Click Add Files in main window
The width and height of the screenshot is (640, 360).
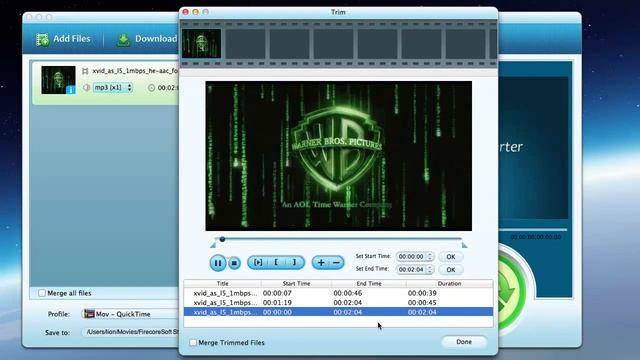tap(63, 39)
